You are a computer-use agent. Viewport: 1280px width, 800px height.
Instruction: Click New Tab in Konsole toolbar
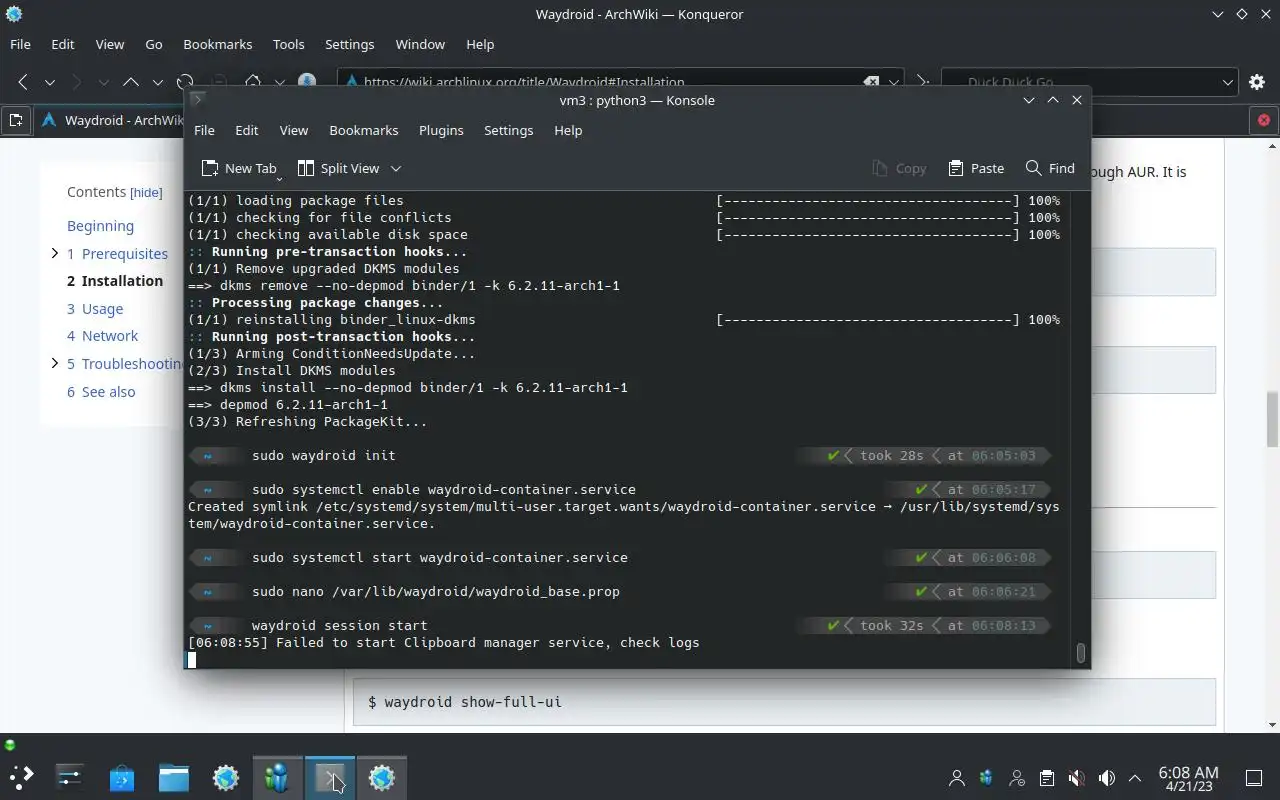[x=239, y=168]
